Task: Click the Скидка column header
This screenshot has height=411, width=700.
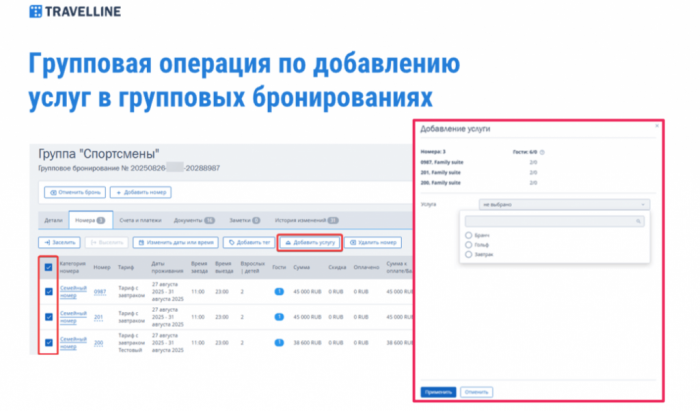Action: coord(337,267)
